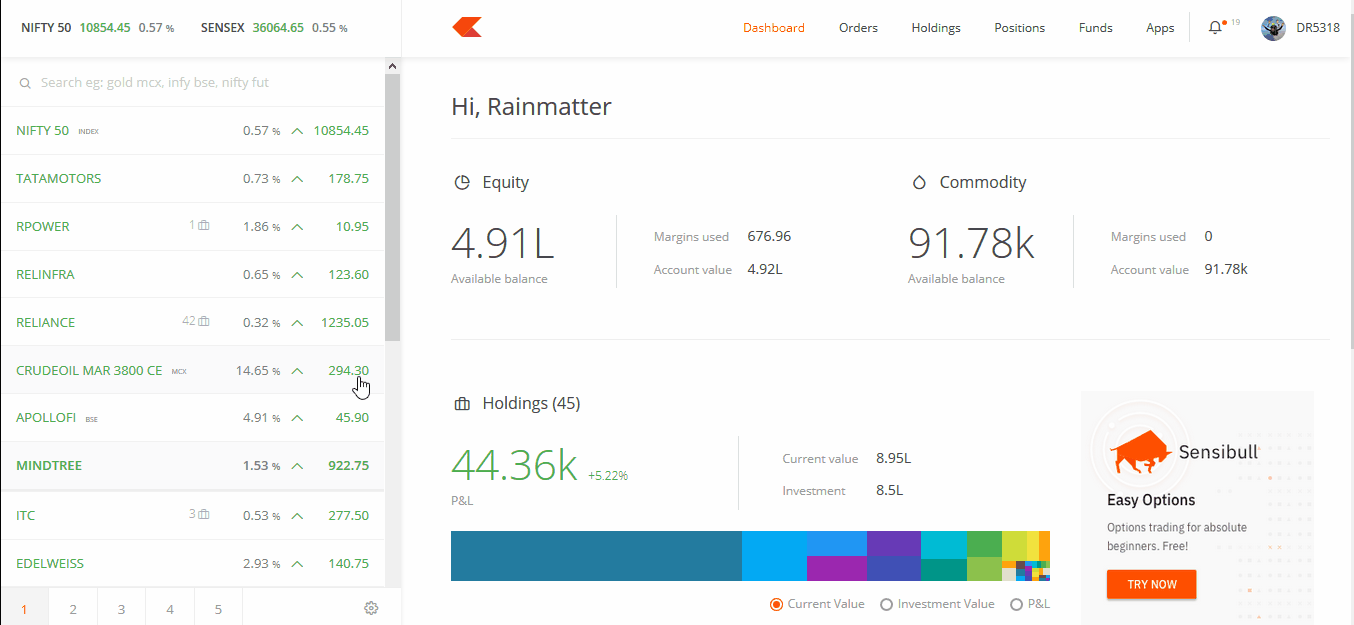Click the profile avatar image
Viewport: 1354px width, 625px height.
click(x=1272, y=27)
